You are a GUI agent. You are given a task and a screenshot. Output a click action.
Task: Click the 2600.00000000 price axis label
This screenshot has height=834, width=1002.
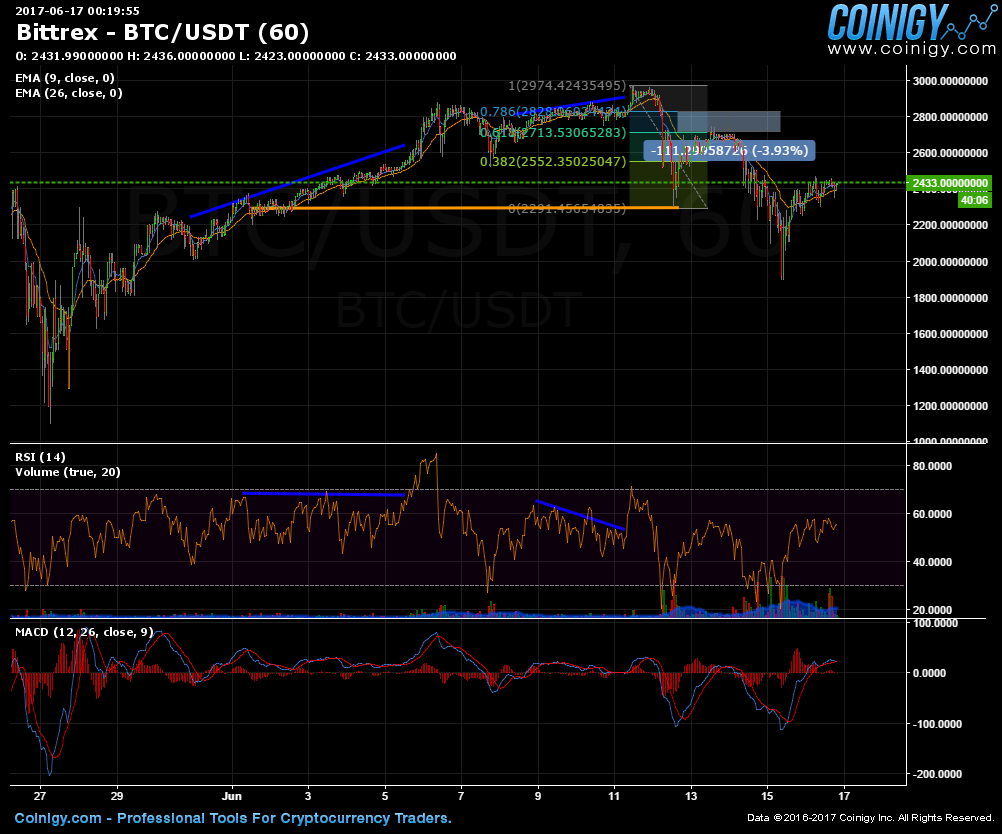point(950,153)
